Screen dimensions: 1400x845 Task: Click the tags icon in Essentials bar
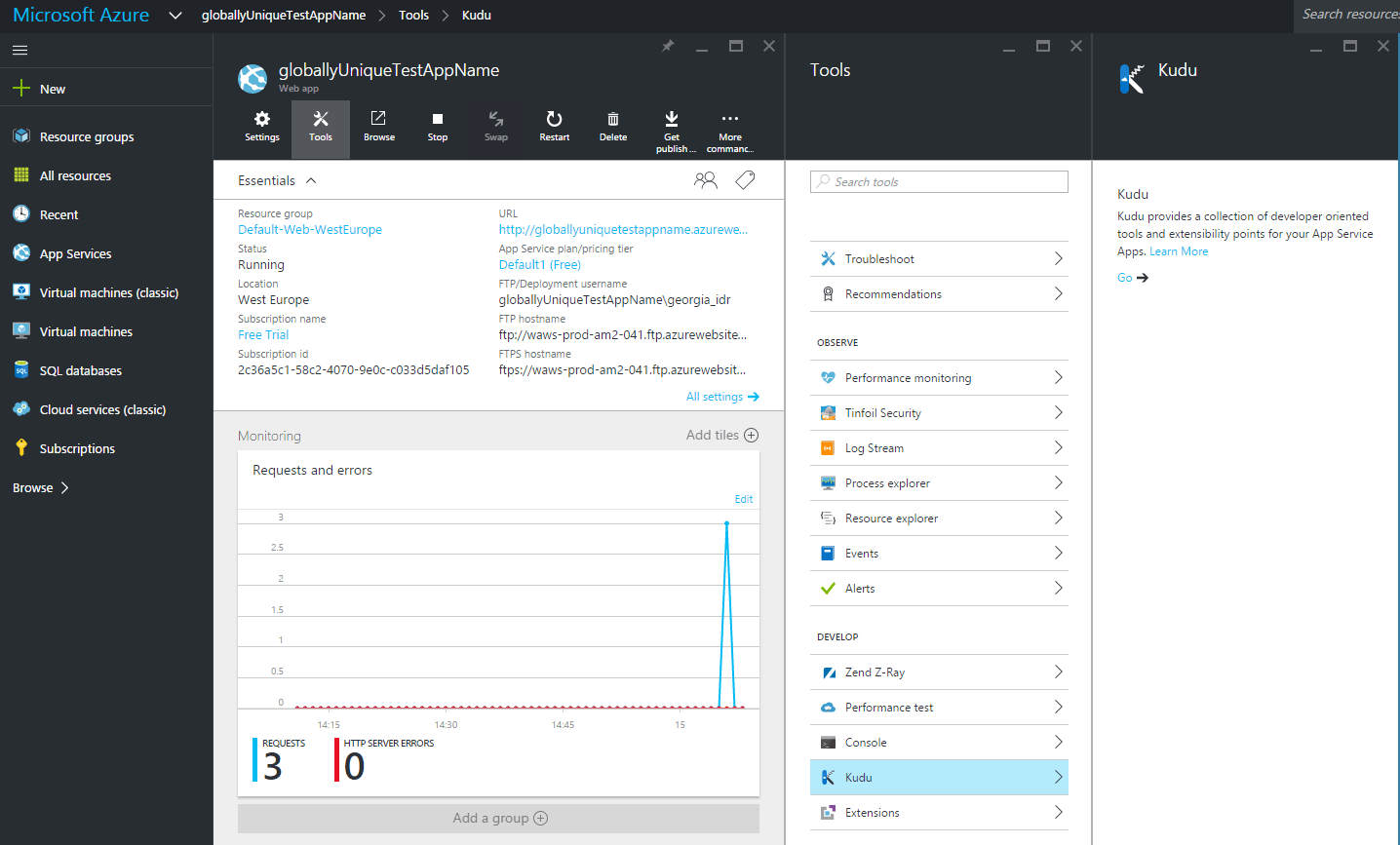745,180
